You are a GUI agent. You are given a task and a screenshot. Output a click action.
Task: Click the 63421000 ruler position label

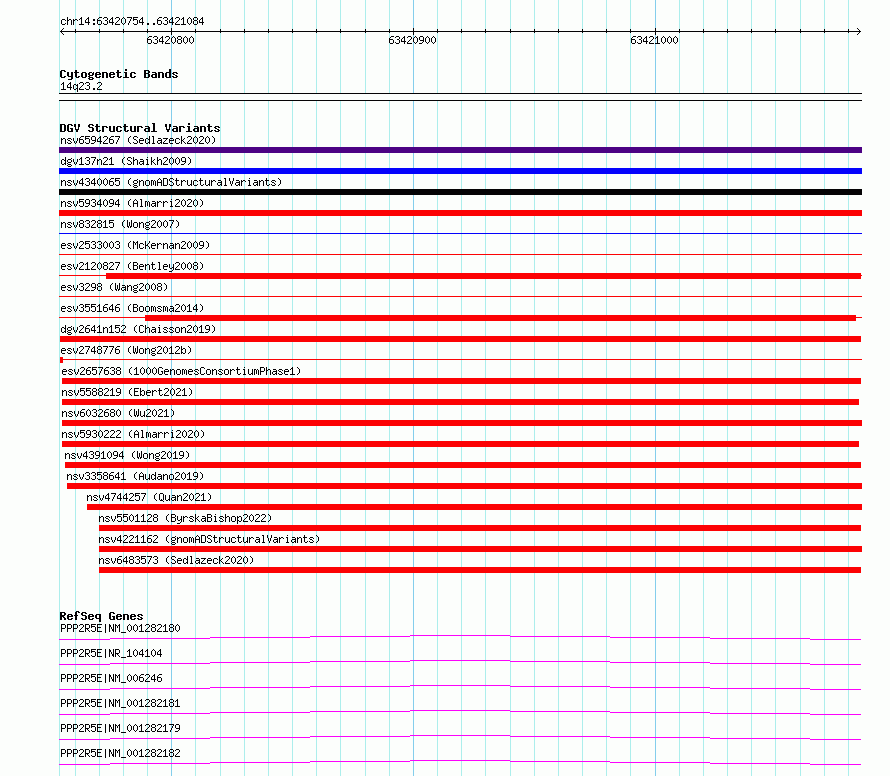pyautogui.click(x=654, y=40)
